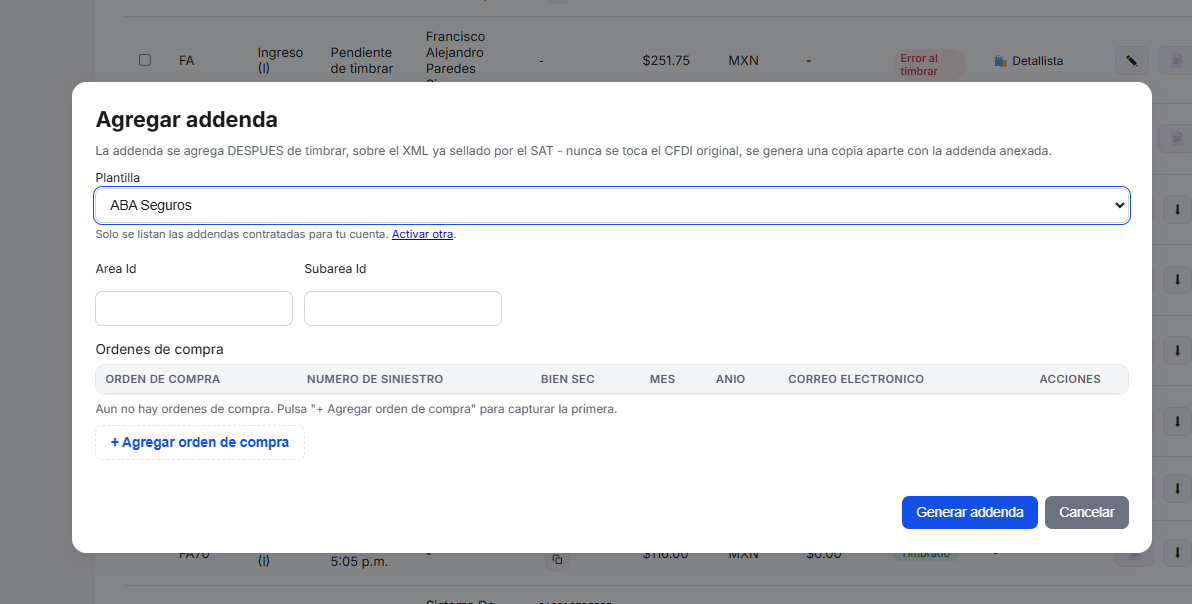
Task: Click the "Aun no hay ordenes de compra" message
Action: 356,409
